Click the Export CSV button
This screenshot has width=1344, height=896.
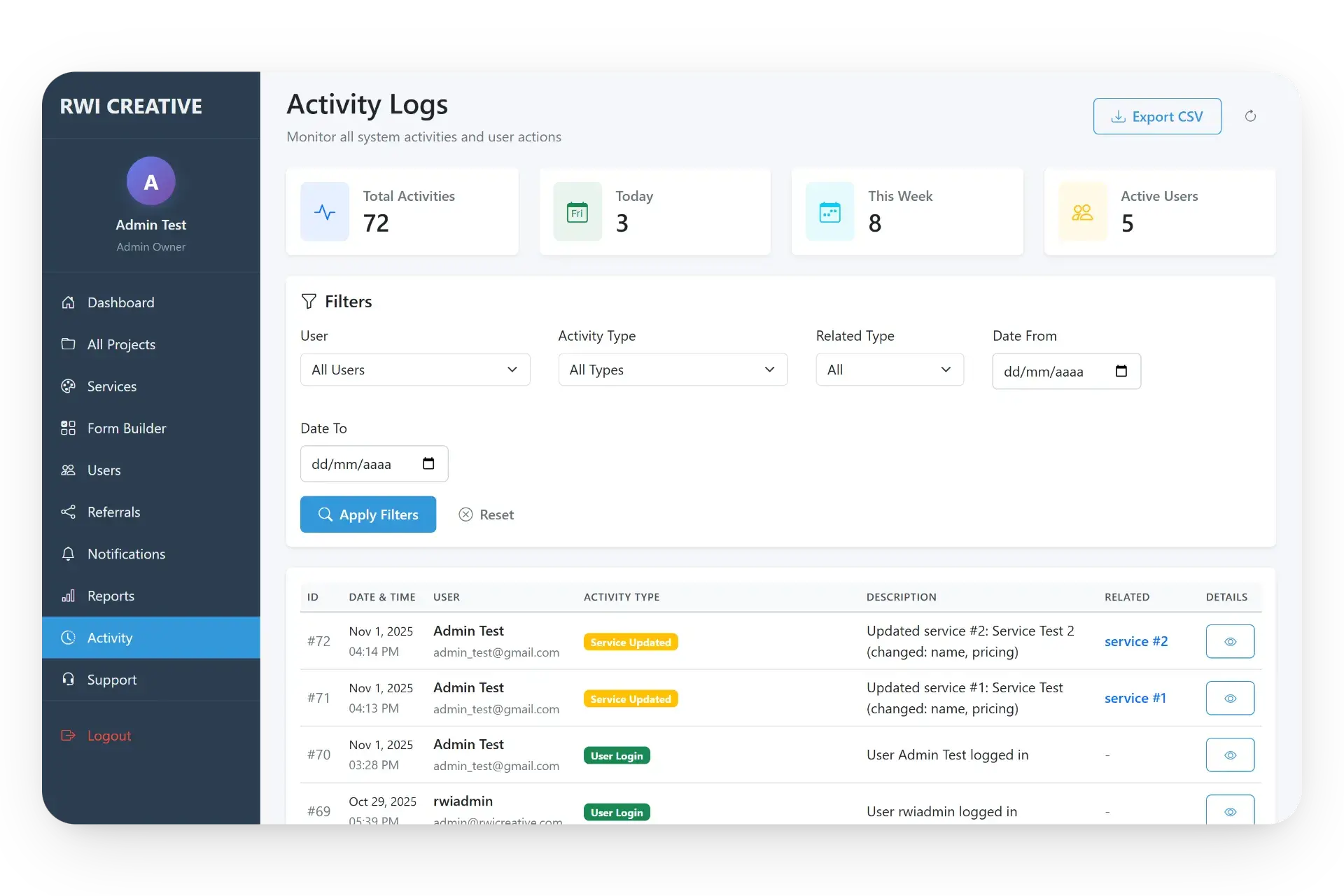tap(1157, 116)
